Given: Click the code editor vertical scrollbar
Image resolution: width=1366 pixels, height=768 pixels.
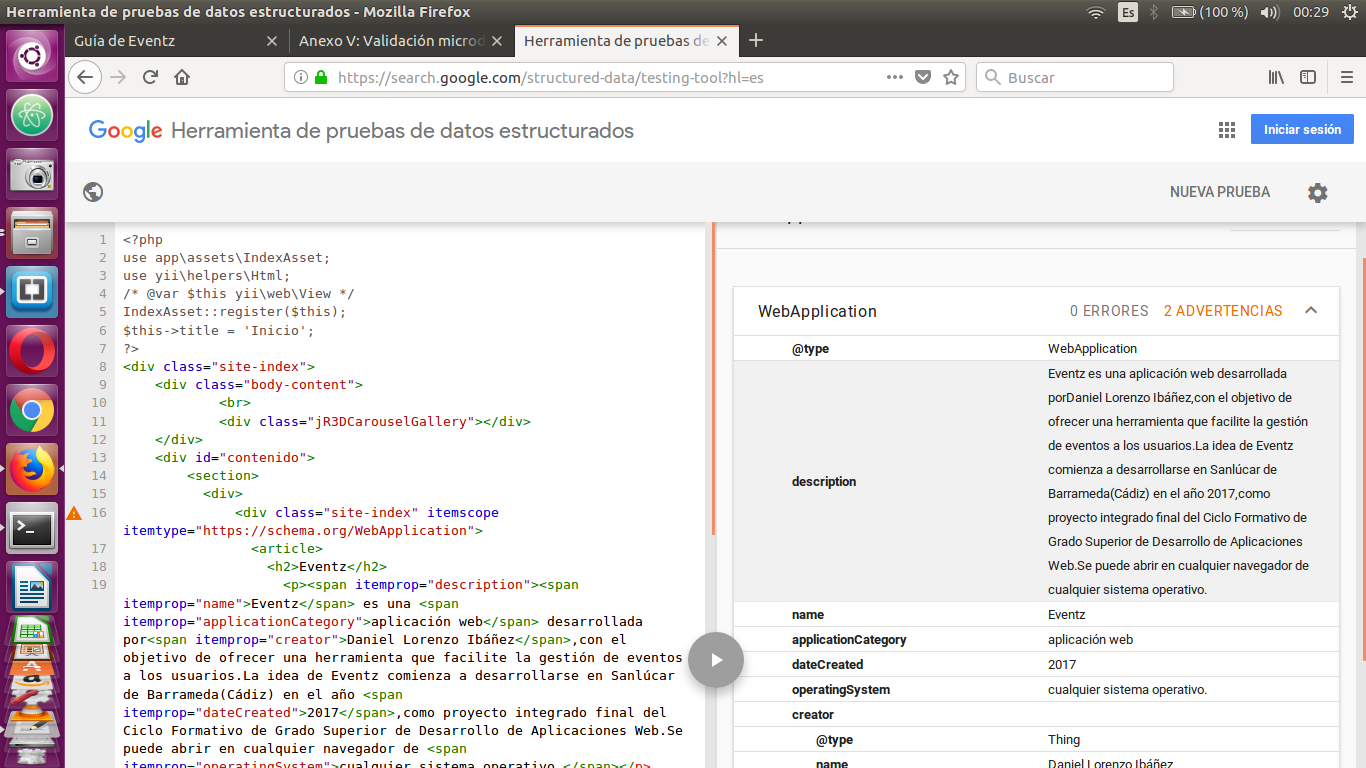Looking at the screenshot, I should [713, 380].
